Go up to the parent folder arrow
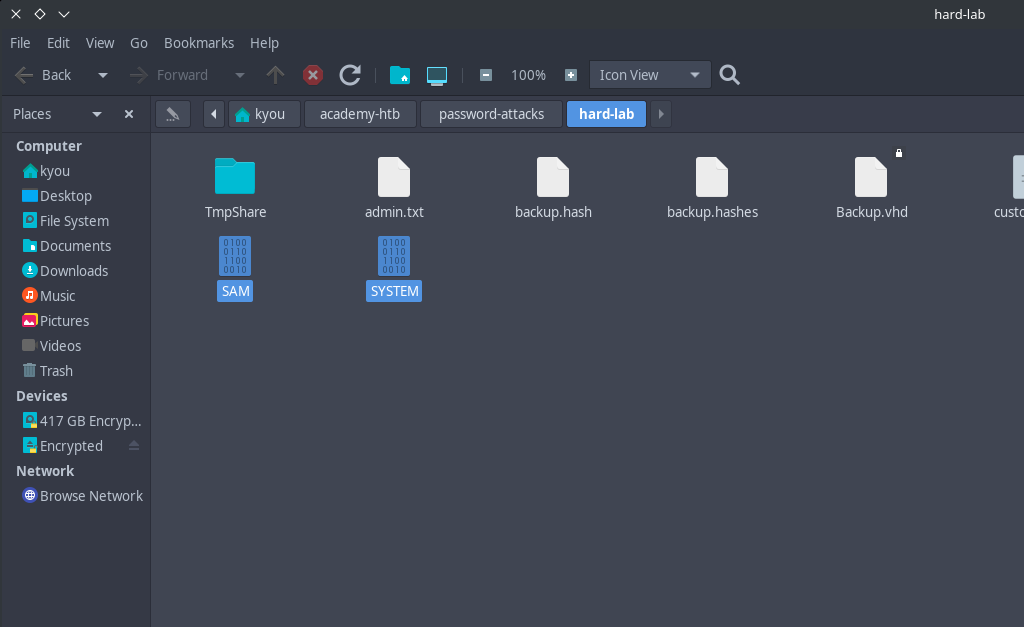The width and height of the screenshot is (1024, 627). point(275,75)
